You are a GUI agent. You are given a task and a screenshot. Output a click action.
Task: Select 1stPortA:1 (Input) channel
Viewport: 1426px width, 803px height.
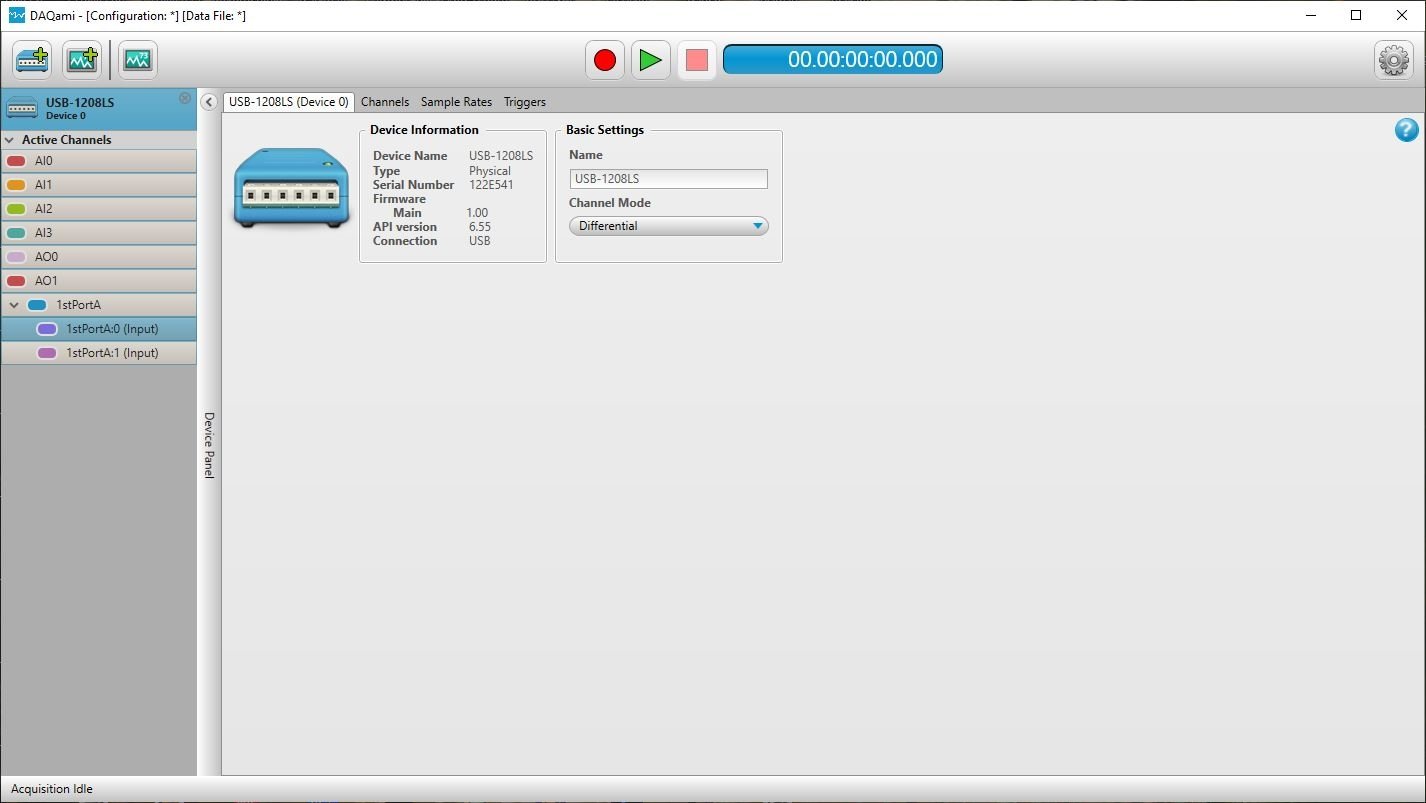click(x=98, y=353)
